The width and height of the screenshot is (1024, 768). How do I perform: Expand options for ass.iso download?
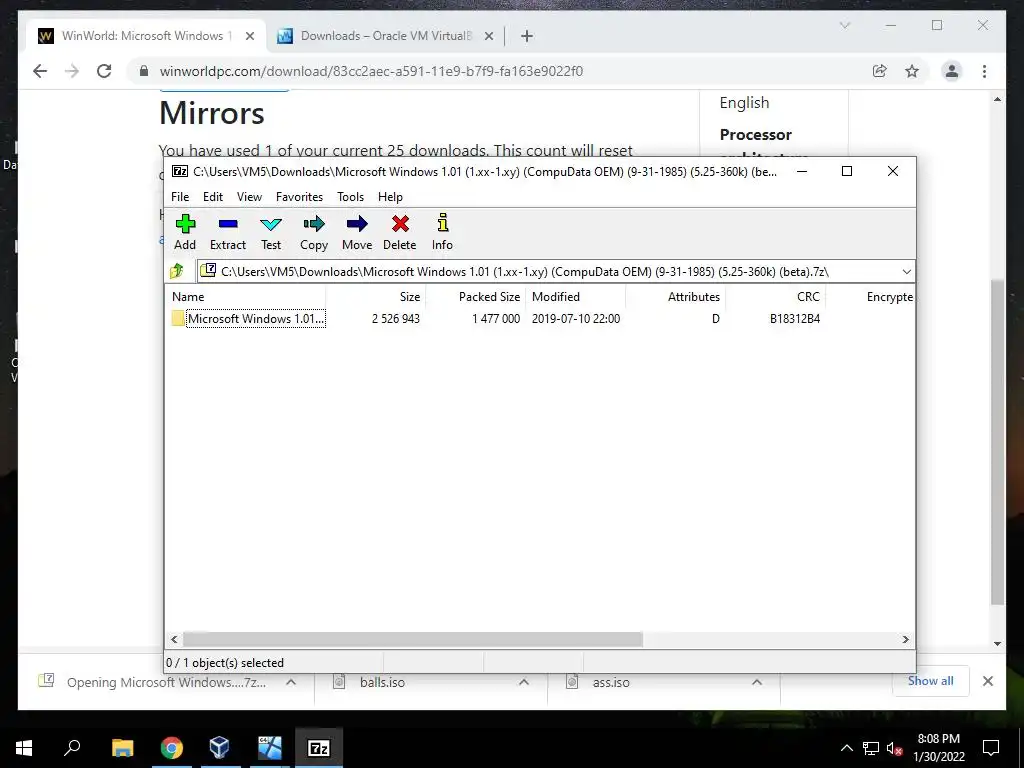[x=756, y=682]
